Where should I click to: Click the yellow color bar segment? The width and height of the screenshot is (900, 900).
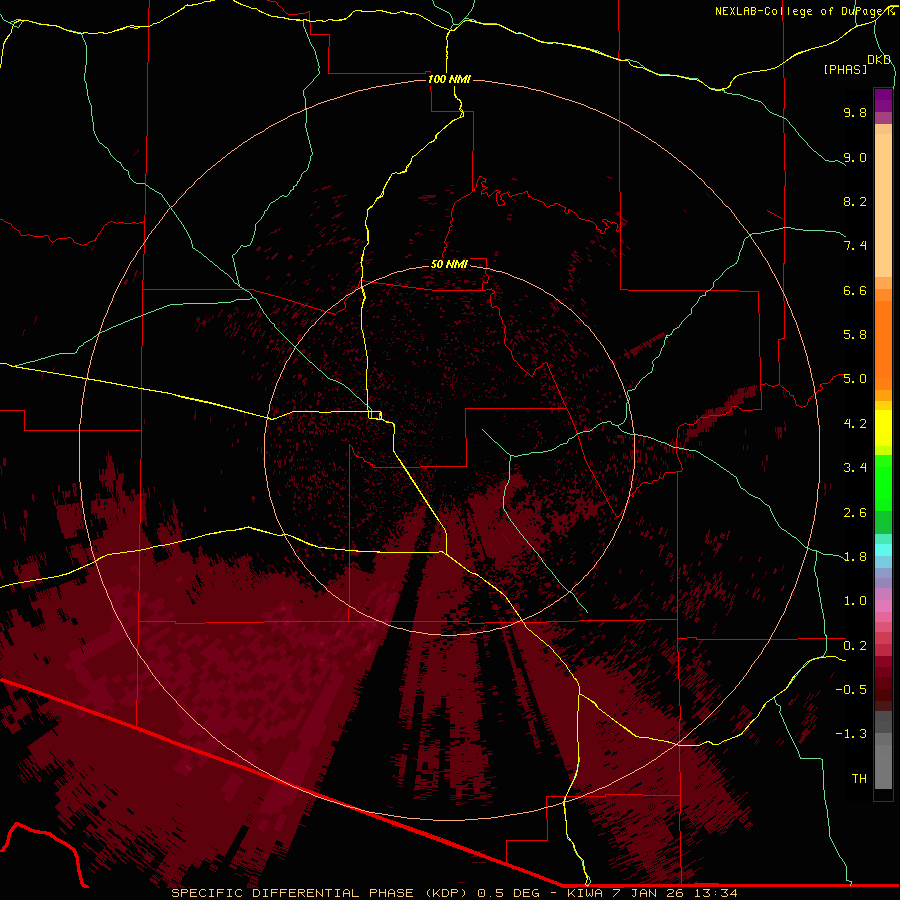(x=883, y=428)
